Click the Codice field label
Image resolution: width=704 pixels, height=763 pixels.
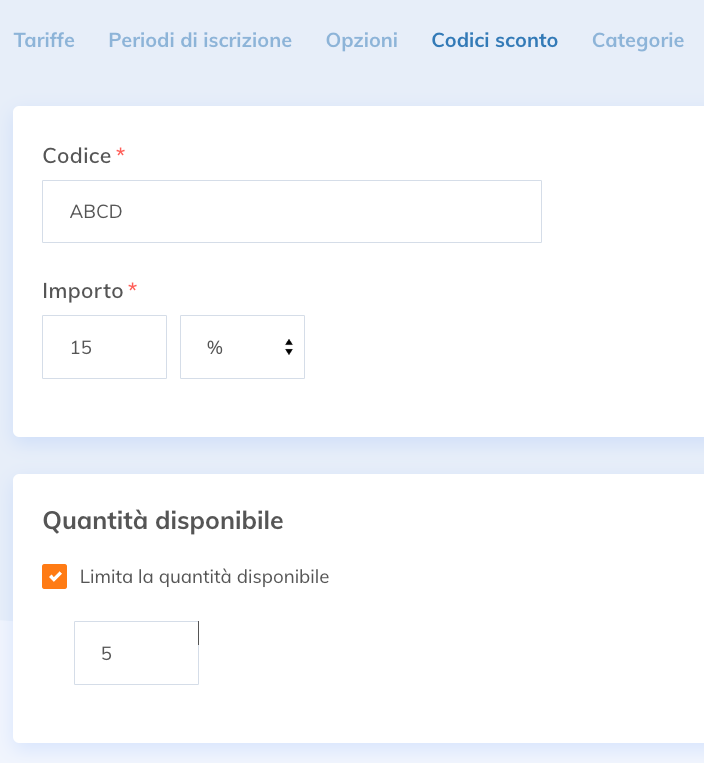(x=77, y=156)
